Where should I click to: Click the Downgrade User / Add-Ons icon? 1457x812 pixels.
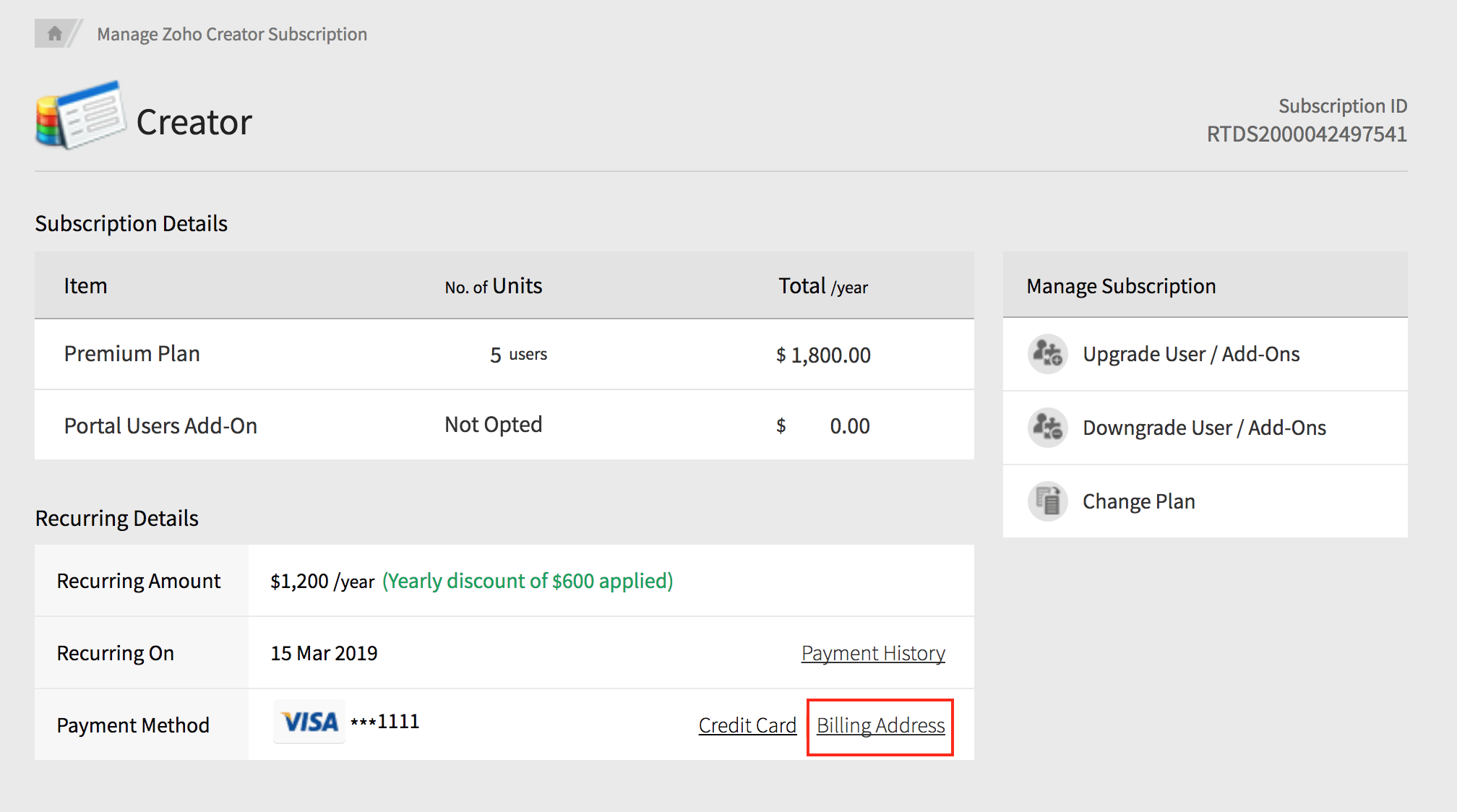point(1047,428)
